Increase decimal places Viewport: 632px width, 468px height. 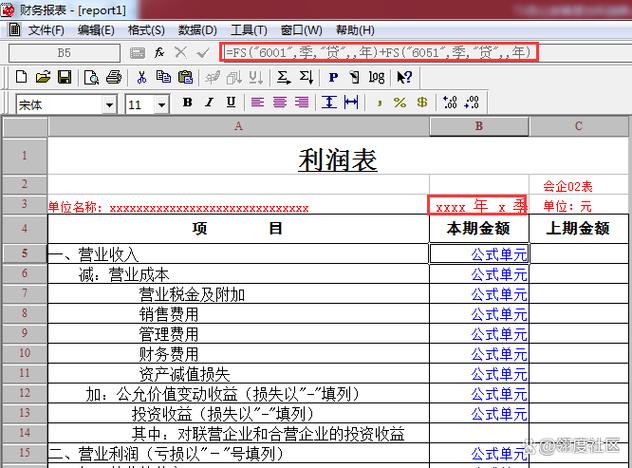450,102
